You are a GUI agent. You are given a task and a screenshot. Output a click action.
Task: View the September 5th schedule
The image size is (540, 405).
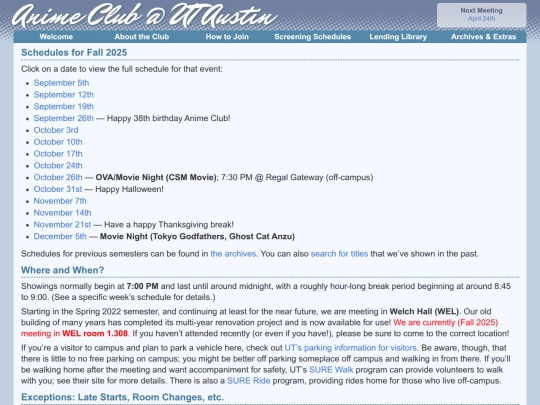click(x=61, y=83)
